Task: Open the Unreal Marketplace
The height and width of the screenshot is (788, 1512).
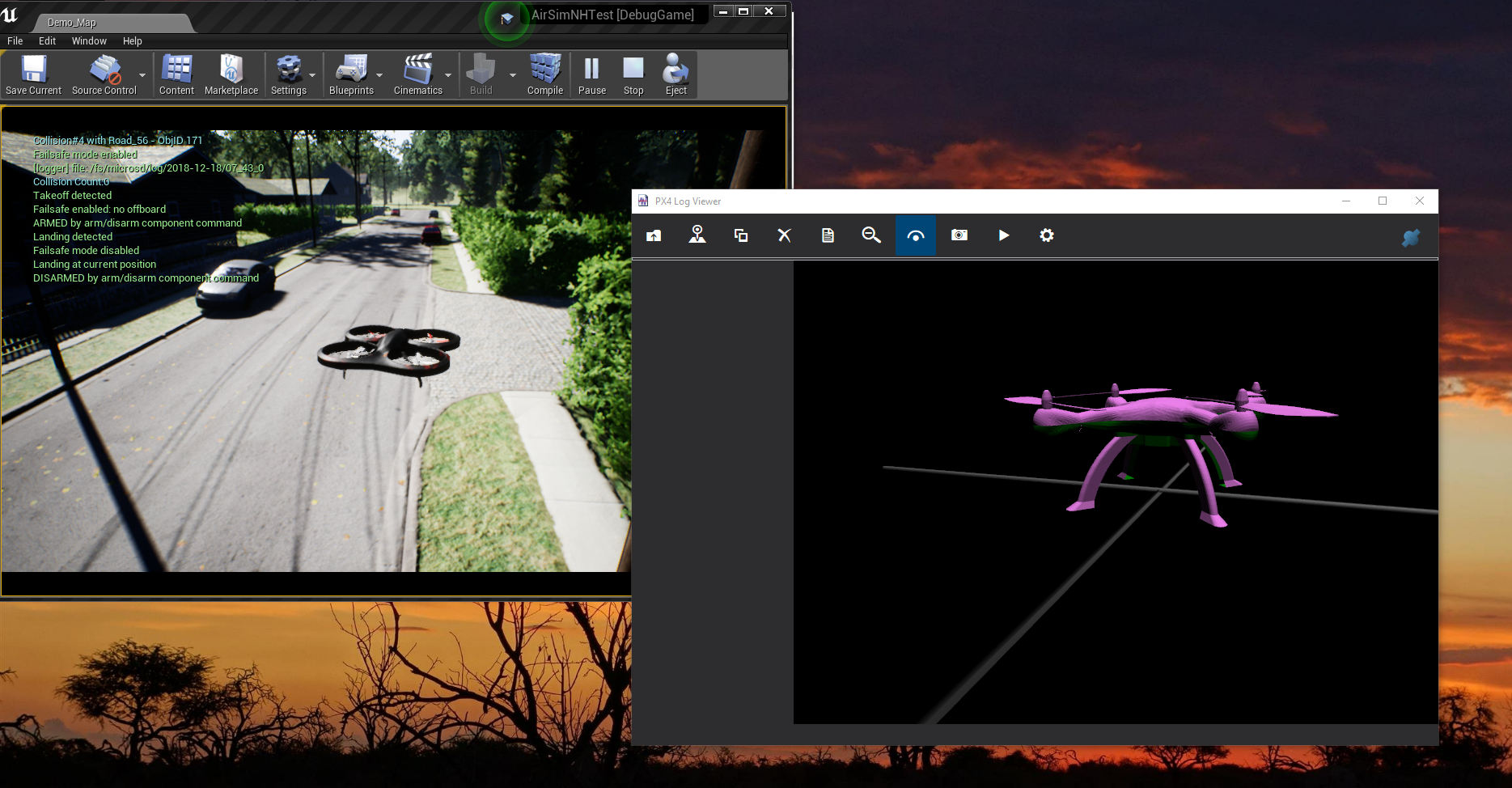Action: coord(231,74)
